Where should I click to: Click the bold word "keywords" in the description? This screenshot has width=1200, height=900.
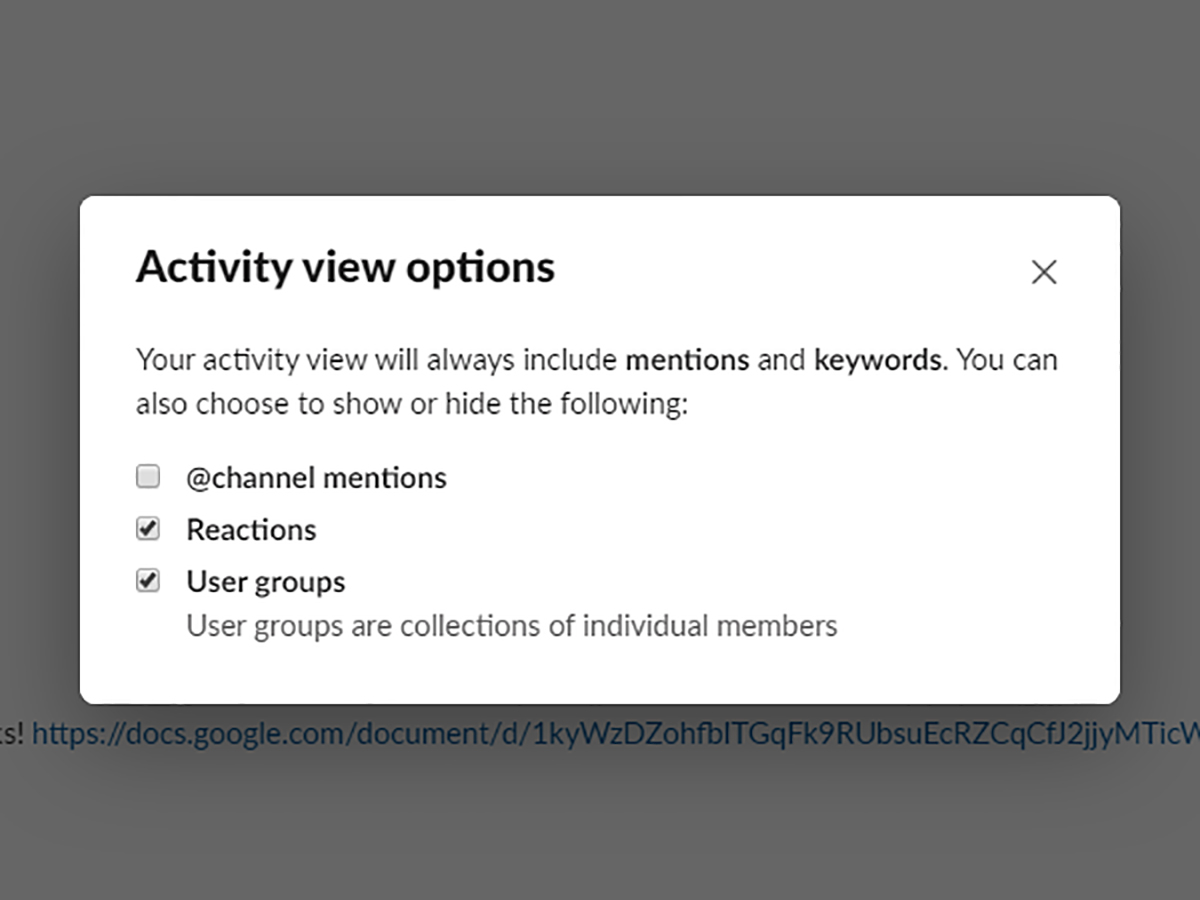pos(877,360)
